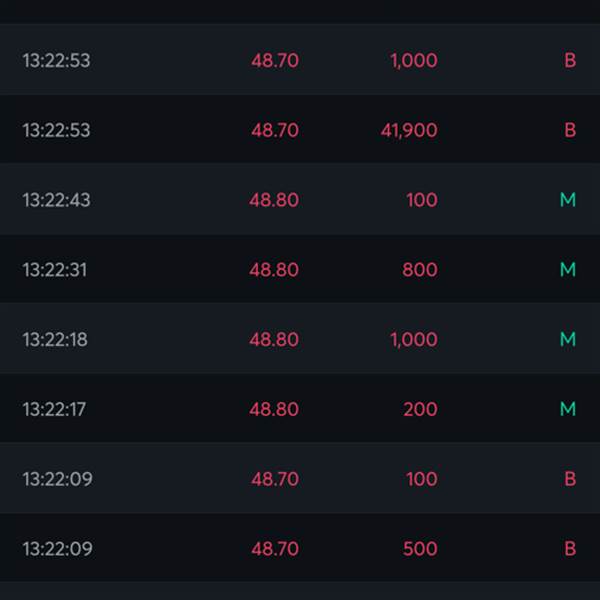The width and height of the screenshot is (600, 600).
Task: Select the 13:22:43 timestamp
Action: [57, 200]
